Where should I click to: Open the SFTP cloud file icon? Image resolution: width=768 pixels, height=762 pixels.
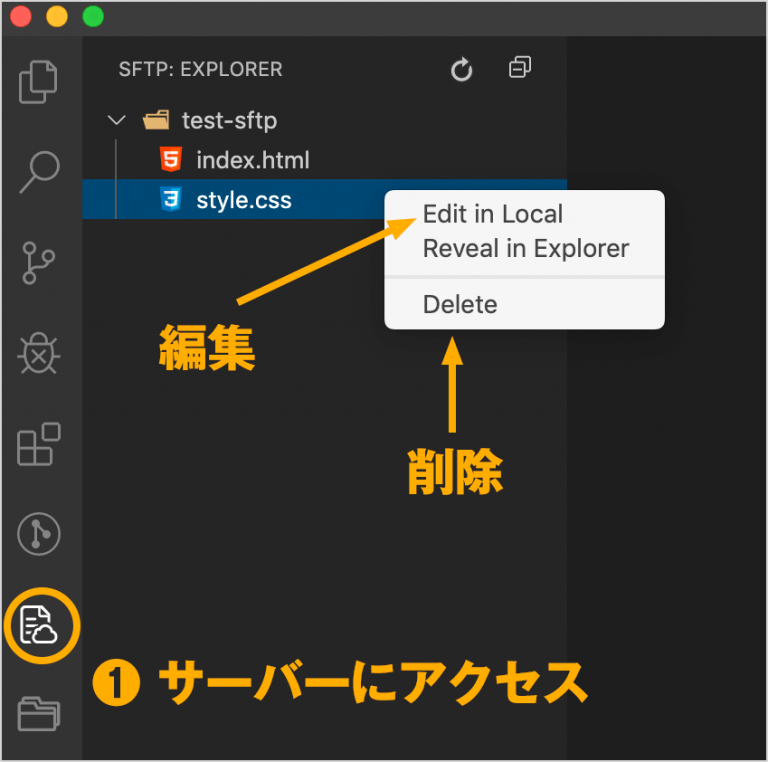click(39, 625)
